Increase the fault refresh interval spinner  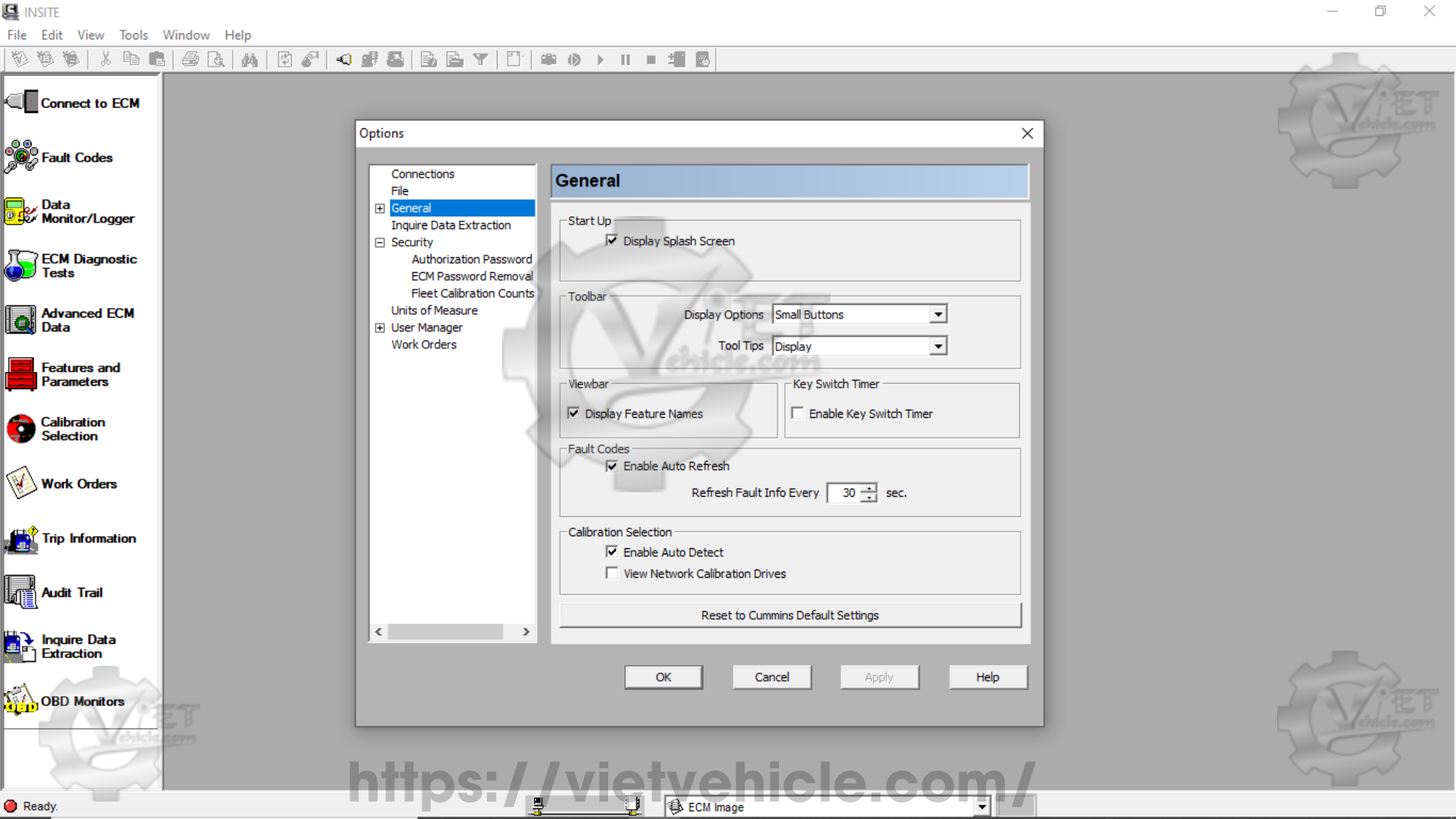click(x=869, y=488)
